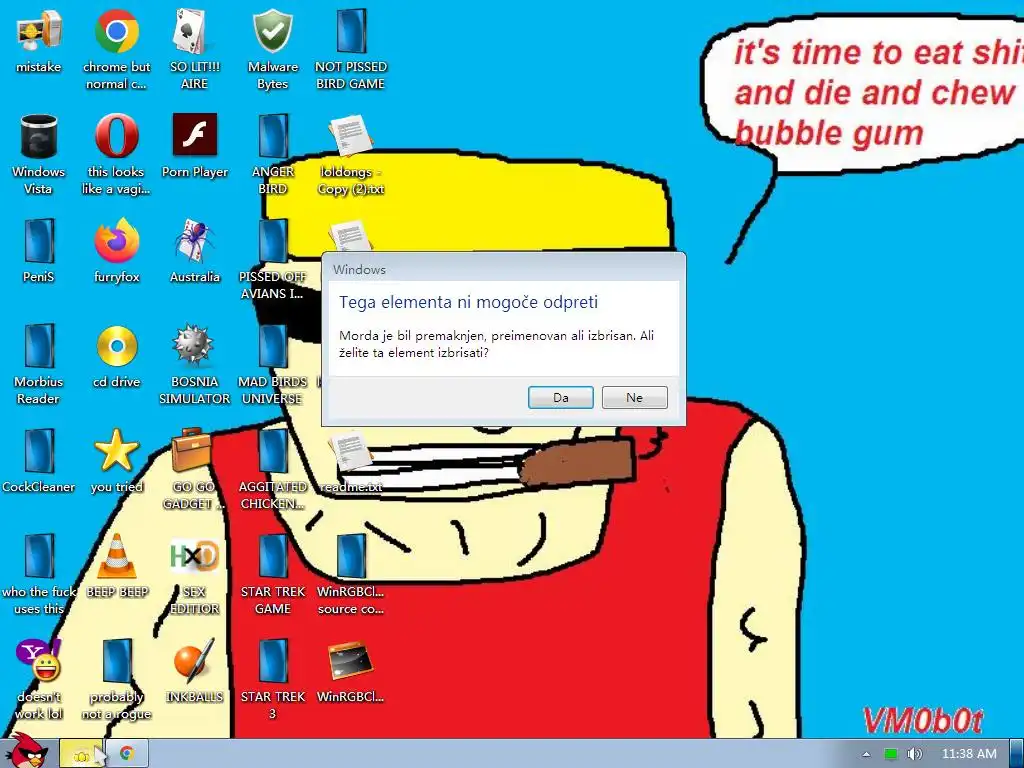Image resolution: width=1024 pixels, height=768 pixels.
Task: Click the yellow highlighted taskbar button
Action: tap(81, 754)
